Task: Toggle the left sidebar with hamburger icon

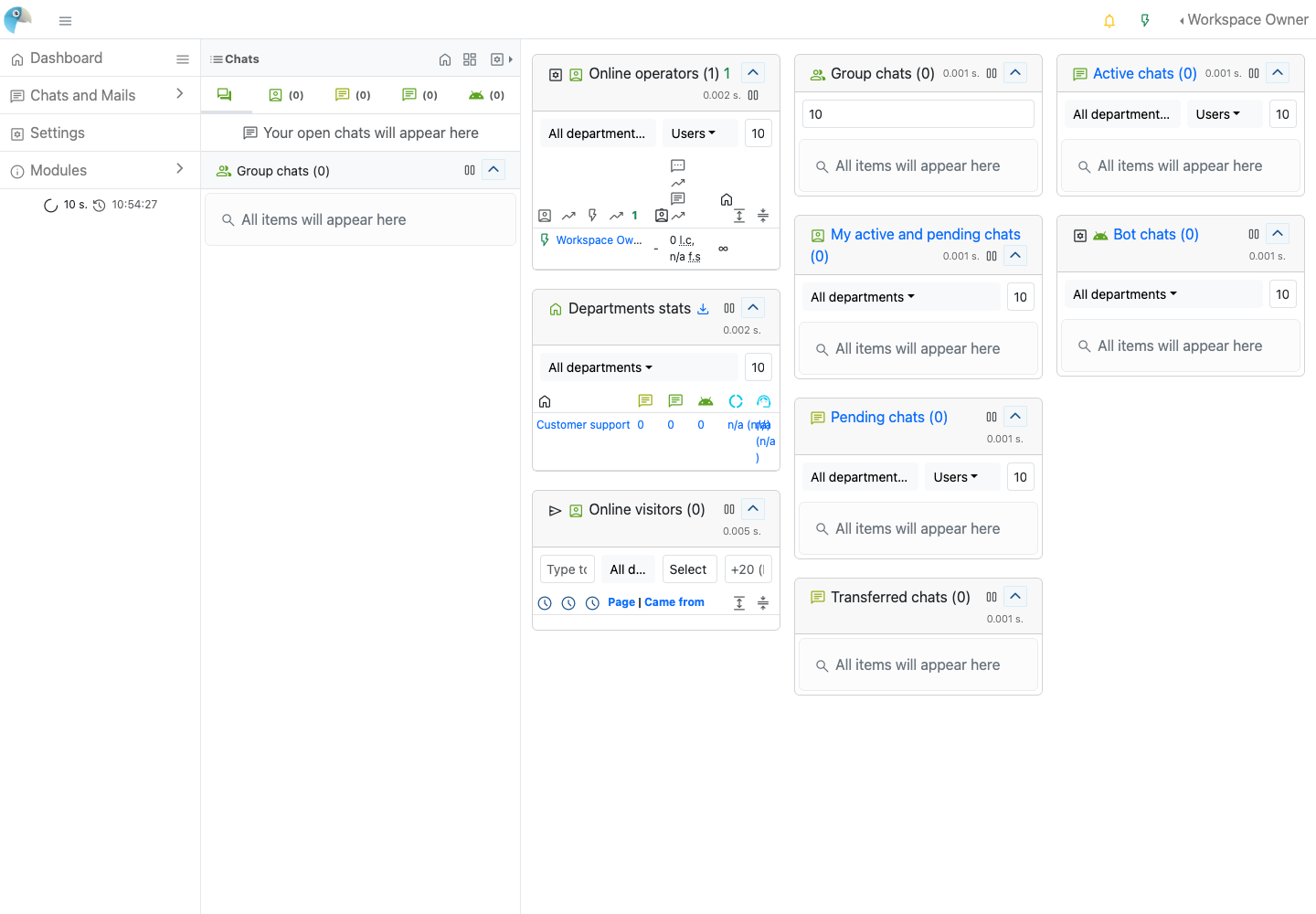Action: [65, 20]
